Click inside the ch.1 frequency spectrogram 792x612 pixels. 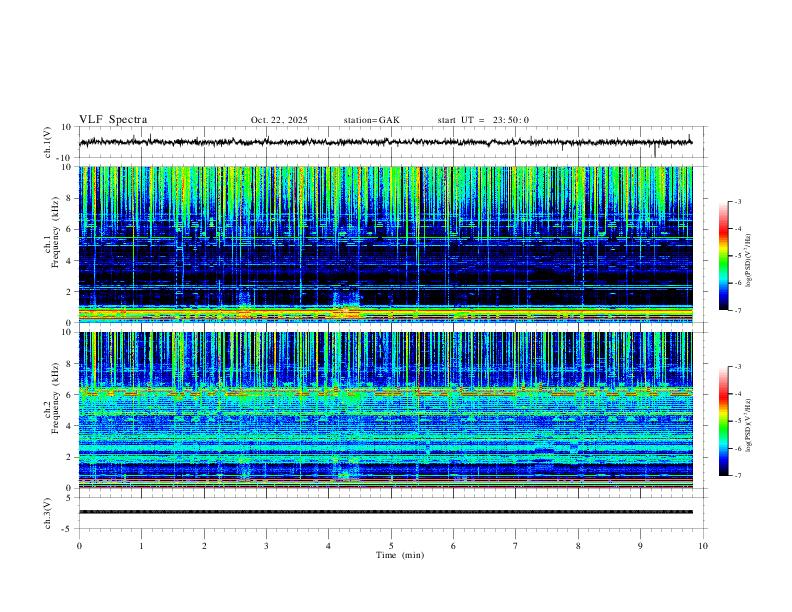point(386,244)
